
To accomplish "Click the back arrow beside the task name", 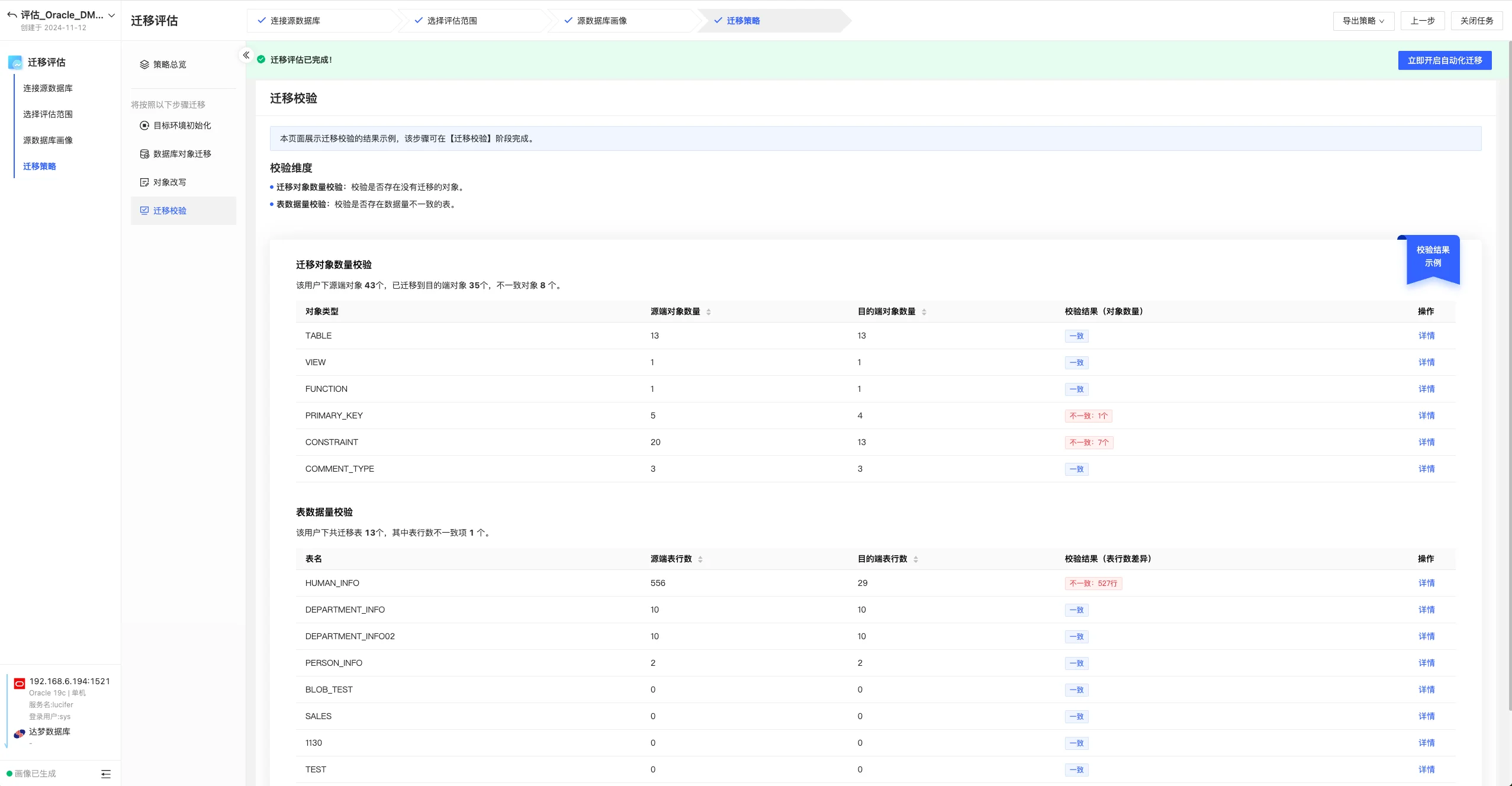I will (x=11, y=15).
